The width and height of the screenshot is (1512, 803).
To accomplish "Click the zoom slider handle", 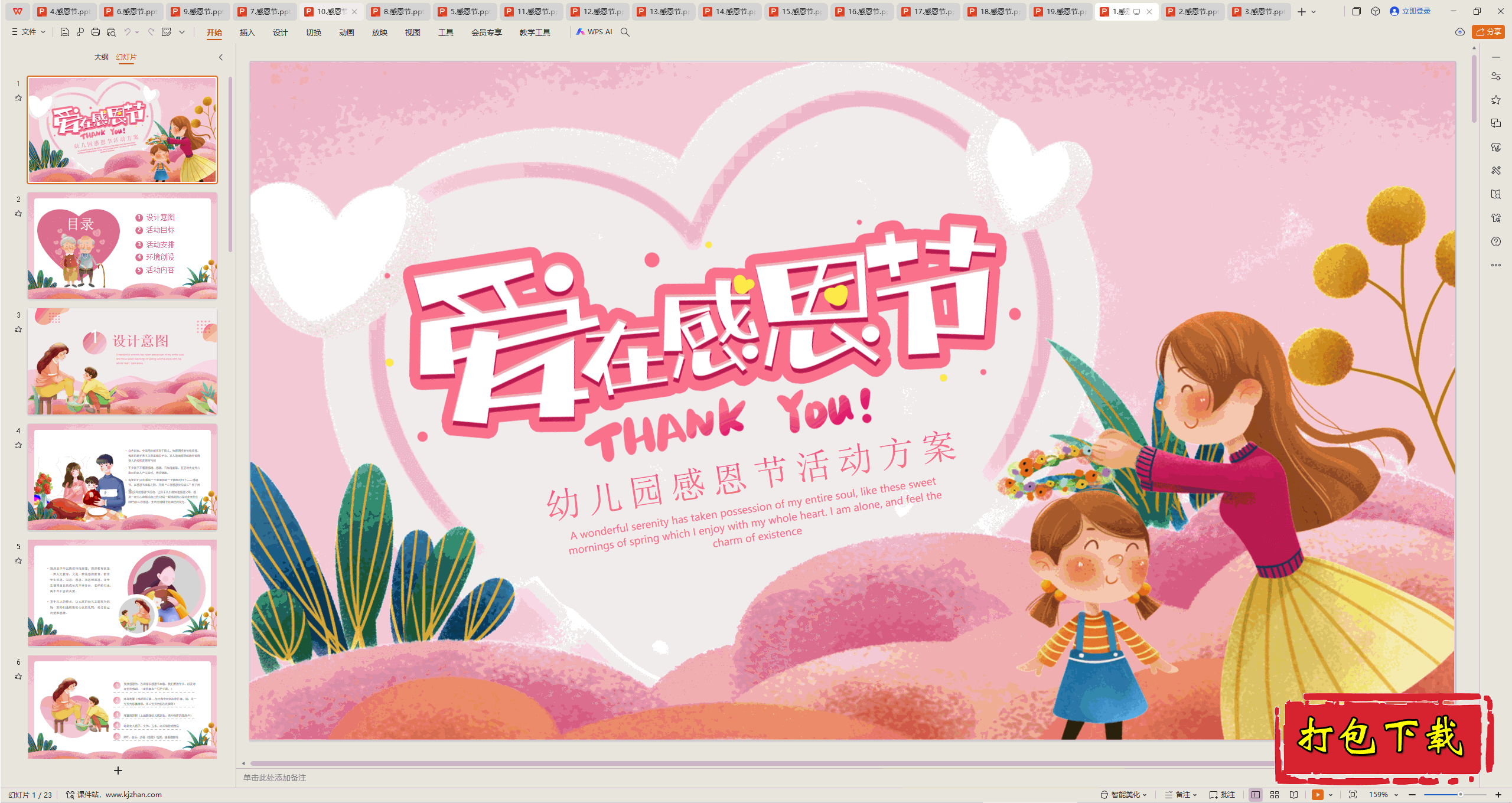I will click(1460, 795).
